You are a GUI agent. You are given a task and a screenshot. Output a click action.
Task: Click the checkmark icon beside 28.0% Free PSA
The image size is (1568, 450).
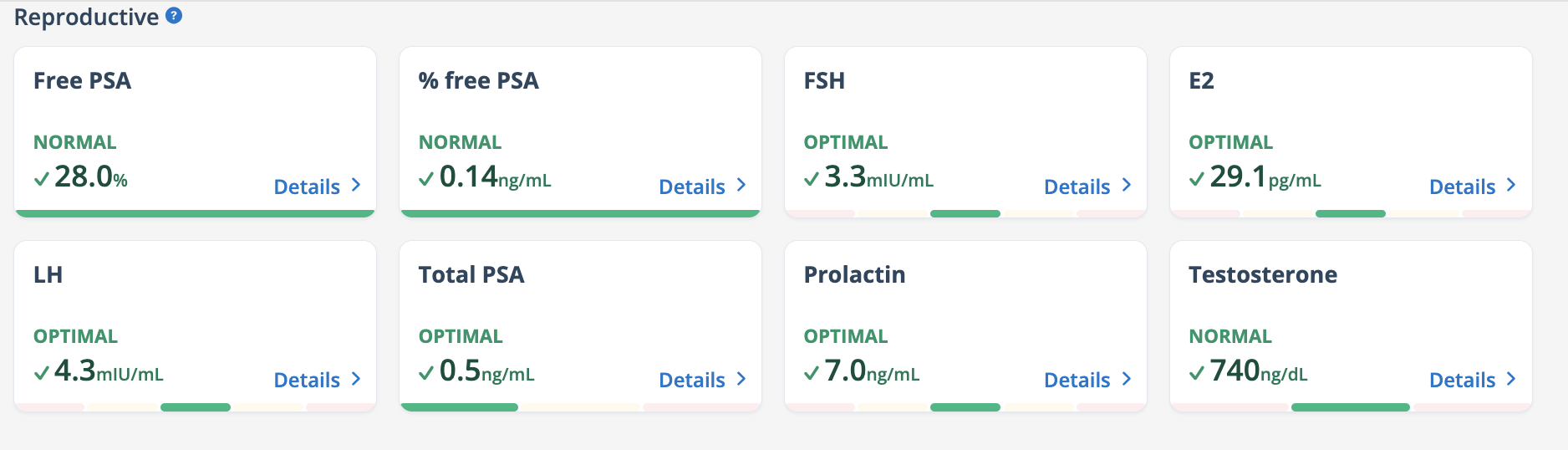tap(42, 179)
